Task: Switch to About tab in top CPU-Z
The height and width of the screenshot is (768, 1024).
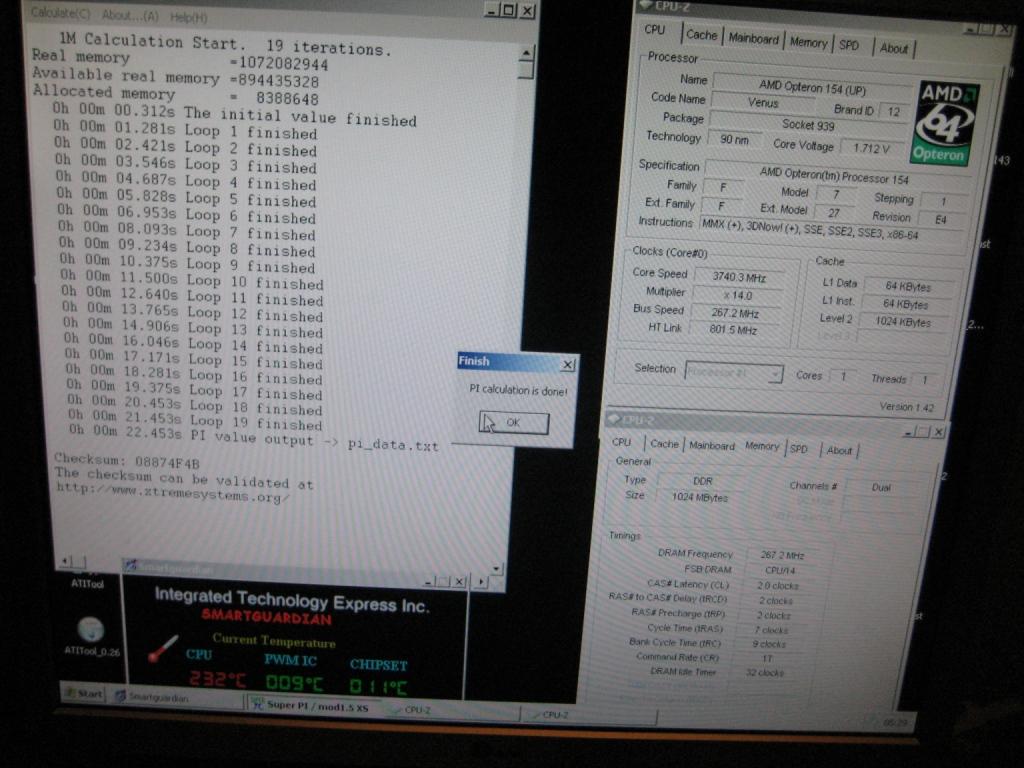Action: pyautogui.click(x=893, y=48)
